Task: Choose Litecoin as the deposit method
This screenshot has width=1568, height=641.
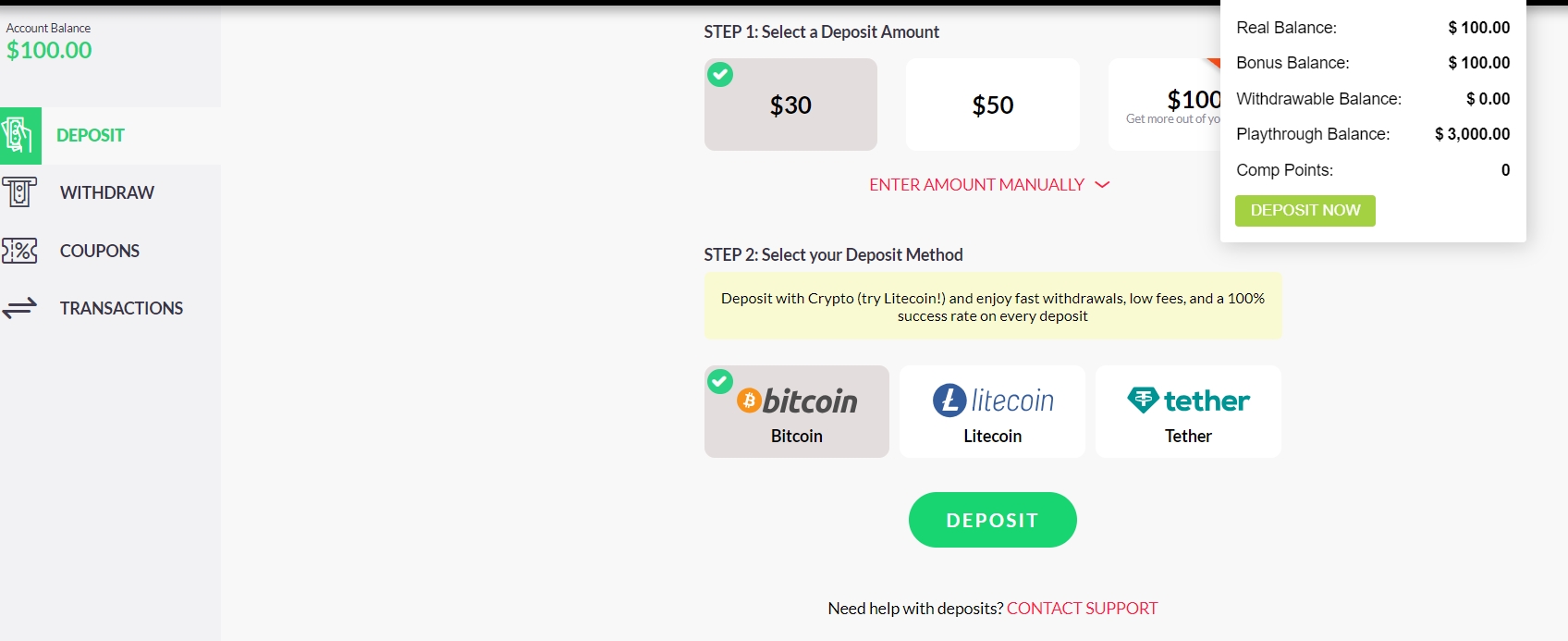Action: (x=992, y=412)
